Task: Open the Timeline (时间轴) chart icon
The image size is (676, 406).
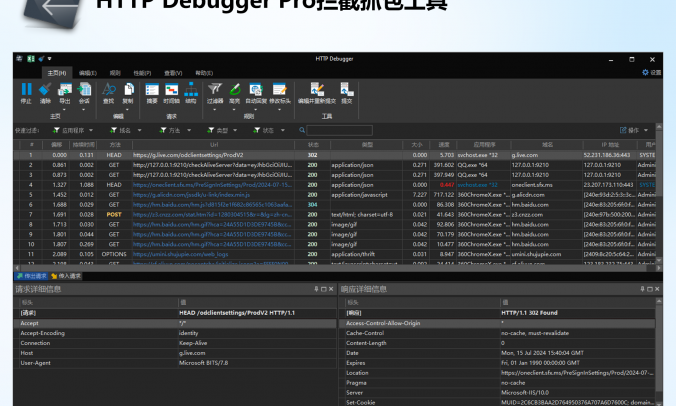Action: tap(172, 89)
